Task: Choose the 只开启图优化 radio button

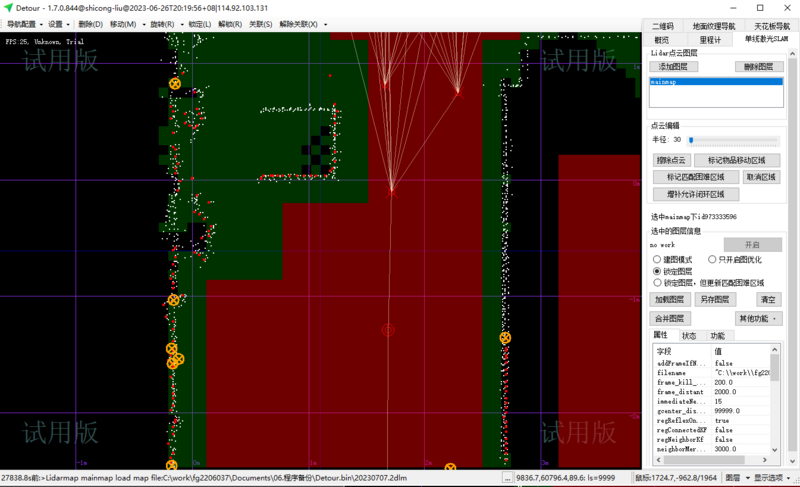Action: coord(712,259)
